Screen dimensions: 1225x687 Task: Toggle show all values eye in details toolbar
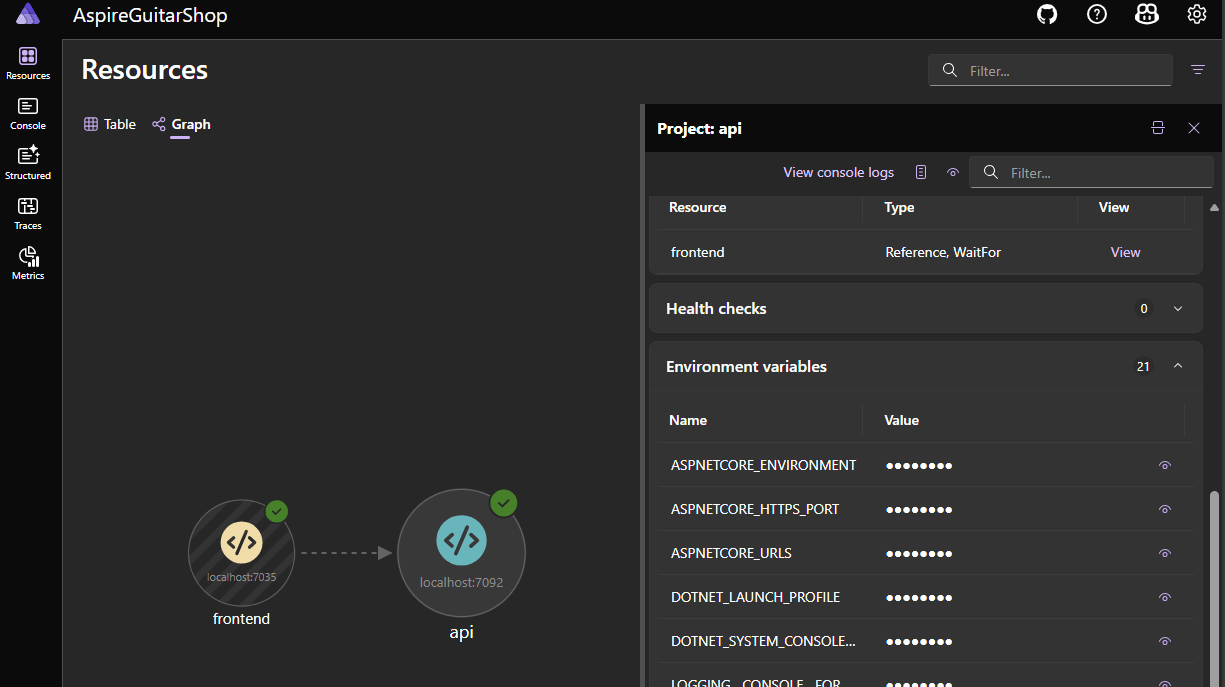click(953, 172)
